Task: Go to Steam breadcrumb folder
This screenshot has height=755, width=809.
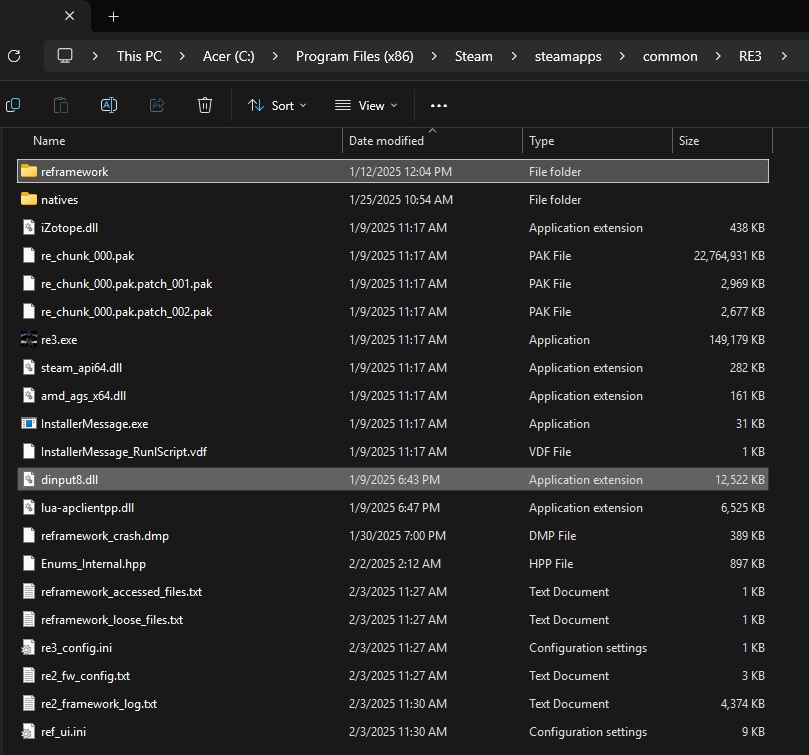Action: [474, 56]
